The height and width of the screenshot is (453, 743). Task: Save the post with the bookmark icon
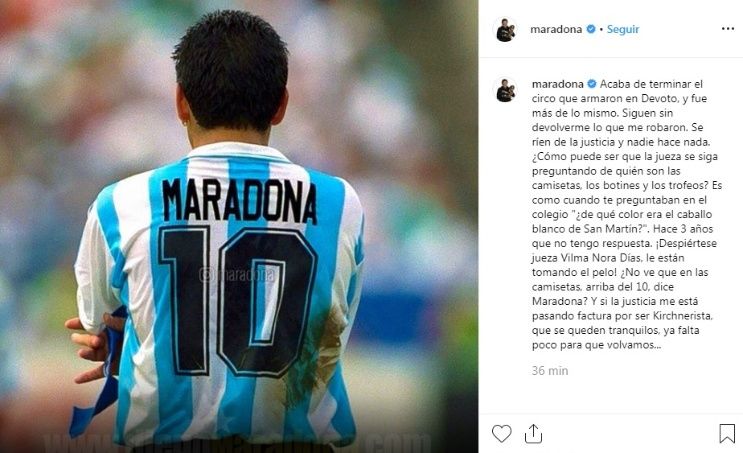(727, 434)
